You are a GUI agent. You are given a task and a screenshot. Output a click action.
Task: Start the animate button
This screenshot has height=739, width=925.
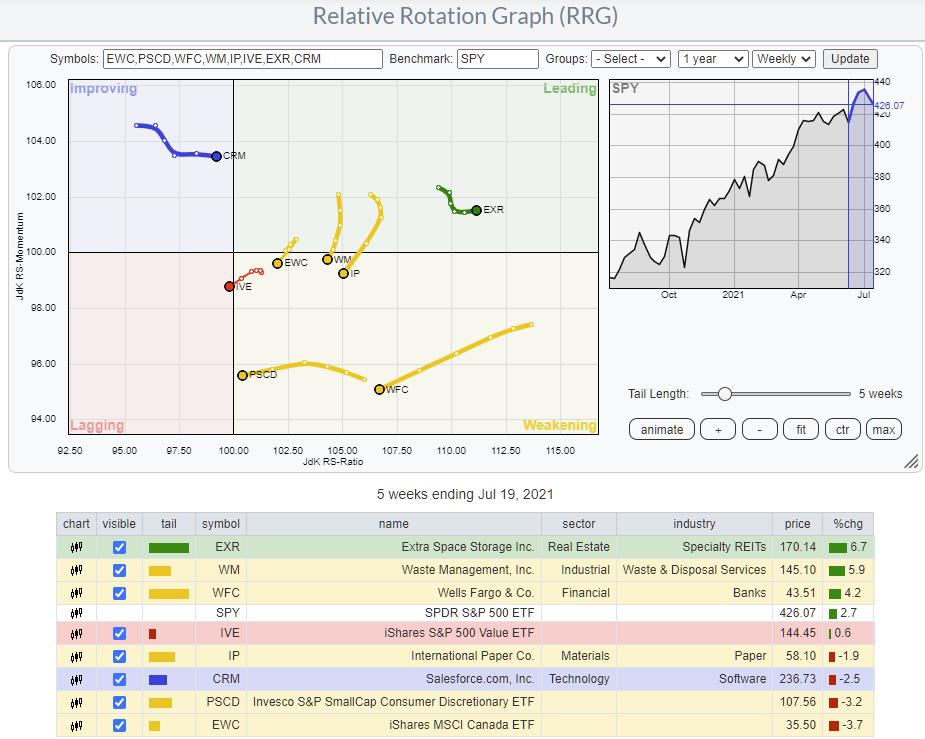(x=662, y=429)
